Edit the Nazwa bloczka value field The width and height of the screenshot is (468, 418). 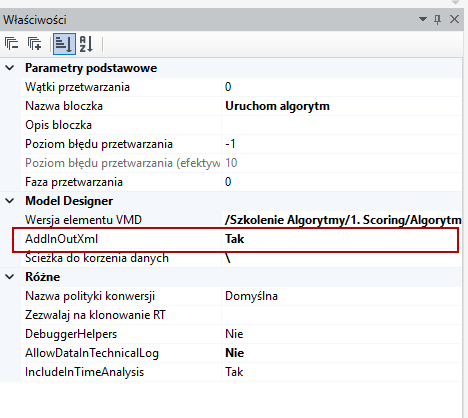pyautogui.click(x=342, y=106)
